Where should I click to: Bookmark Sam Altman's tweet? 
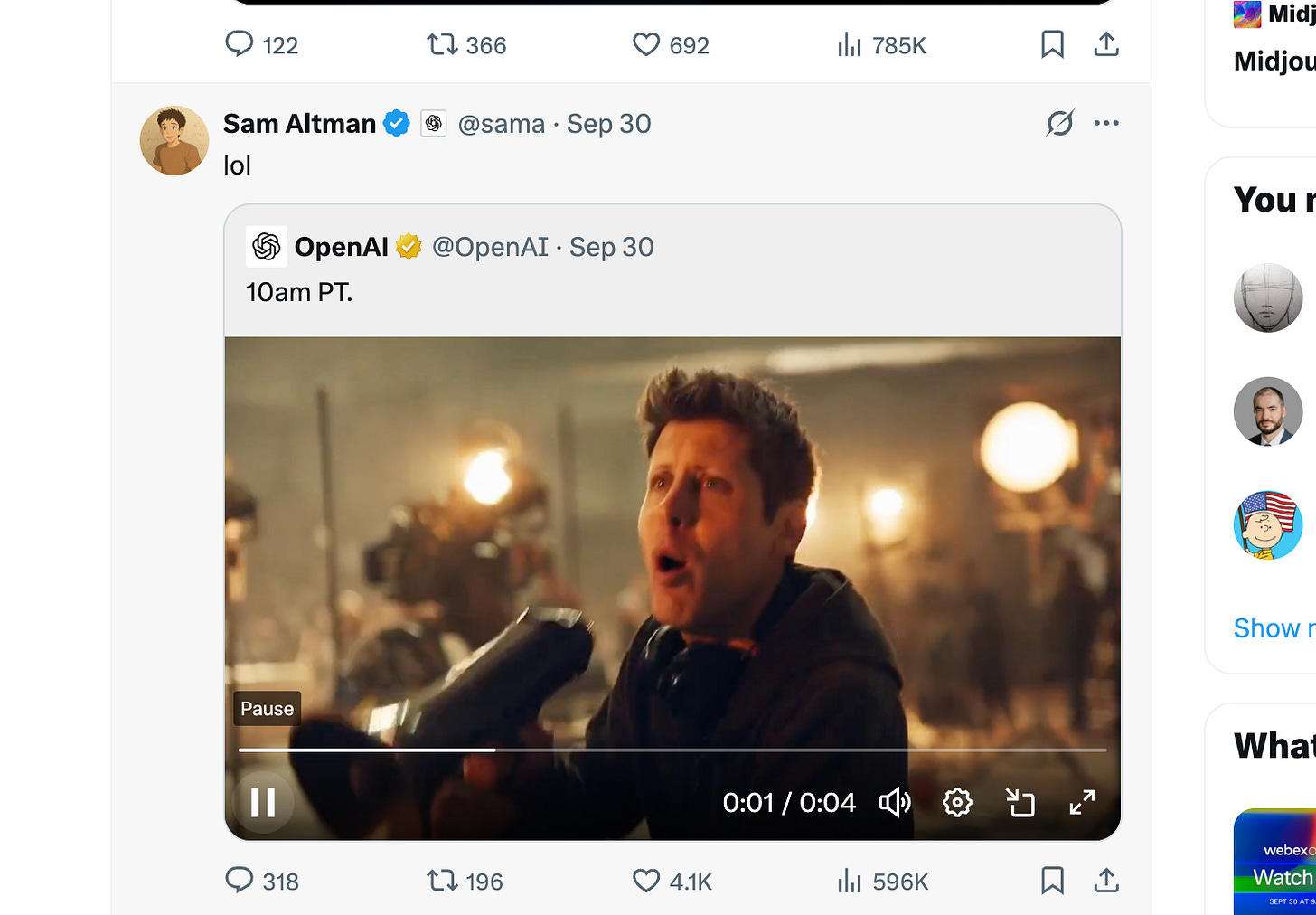pyautogui.click(x=1051, y=881)
